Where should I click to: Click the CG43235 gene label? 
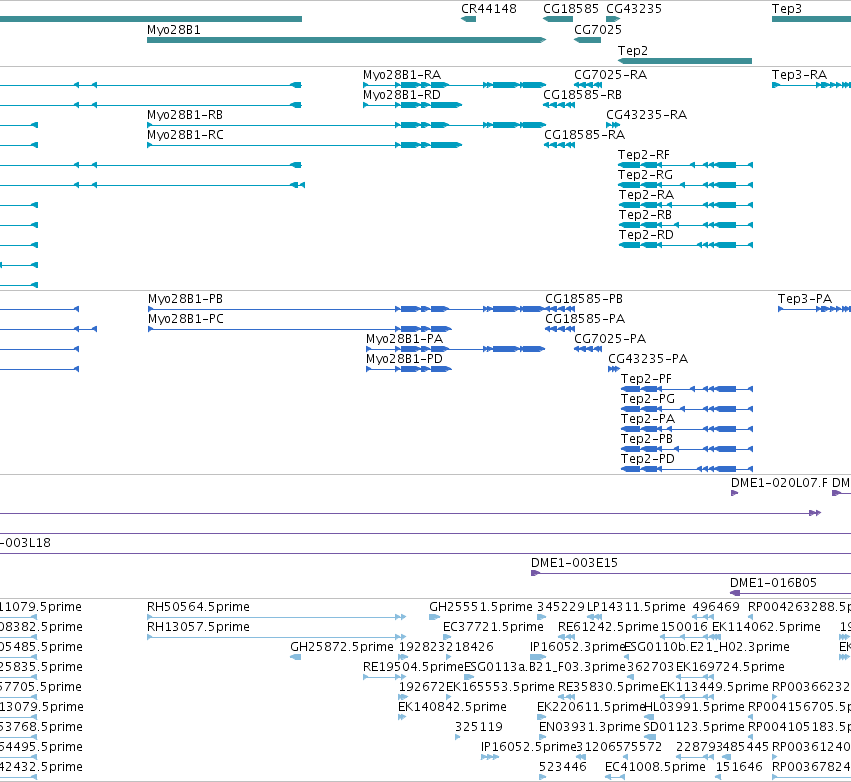click(634, 9)
